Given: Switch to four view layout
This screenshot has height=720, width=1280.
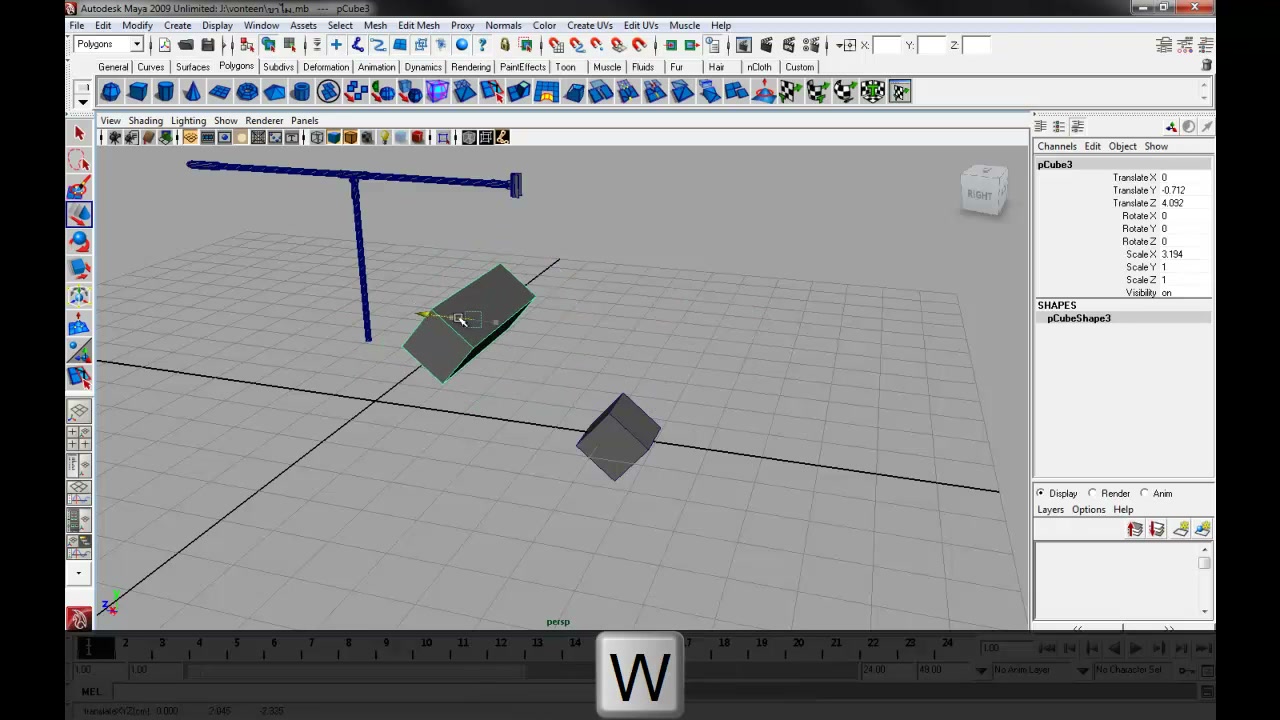Looking at the screenshot, I should point(79,438).
